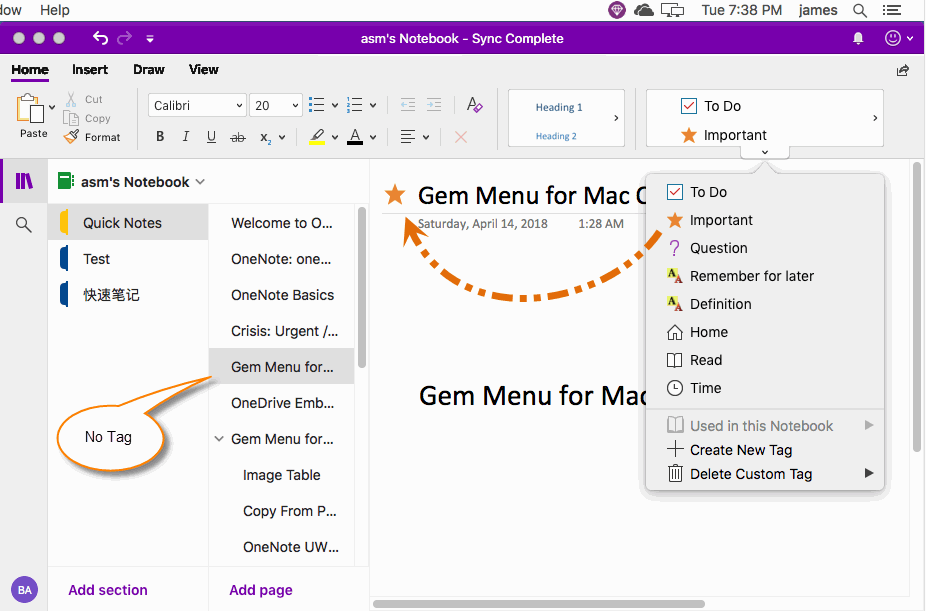This screenshot has width=926, height=611.
Task: Apply strikethrough formatting
Action: click(237, 137)
